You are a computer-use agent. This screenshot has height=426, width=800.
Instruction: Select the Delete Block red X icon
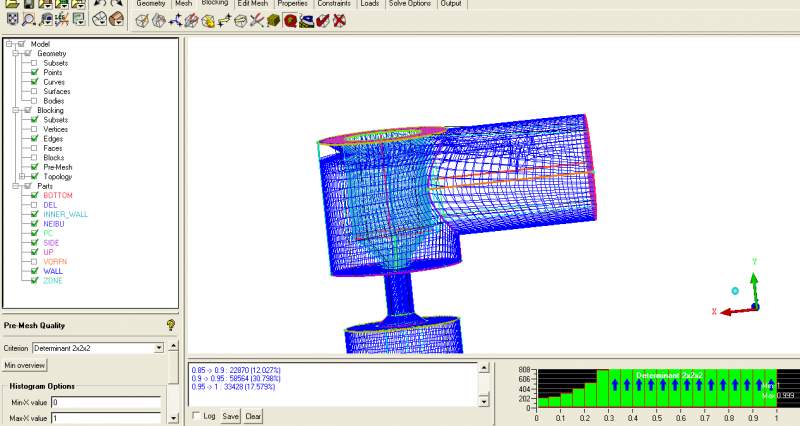[x=339, y=20]
